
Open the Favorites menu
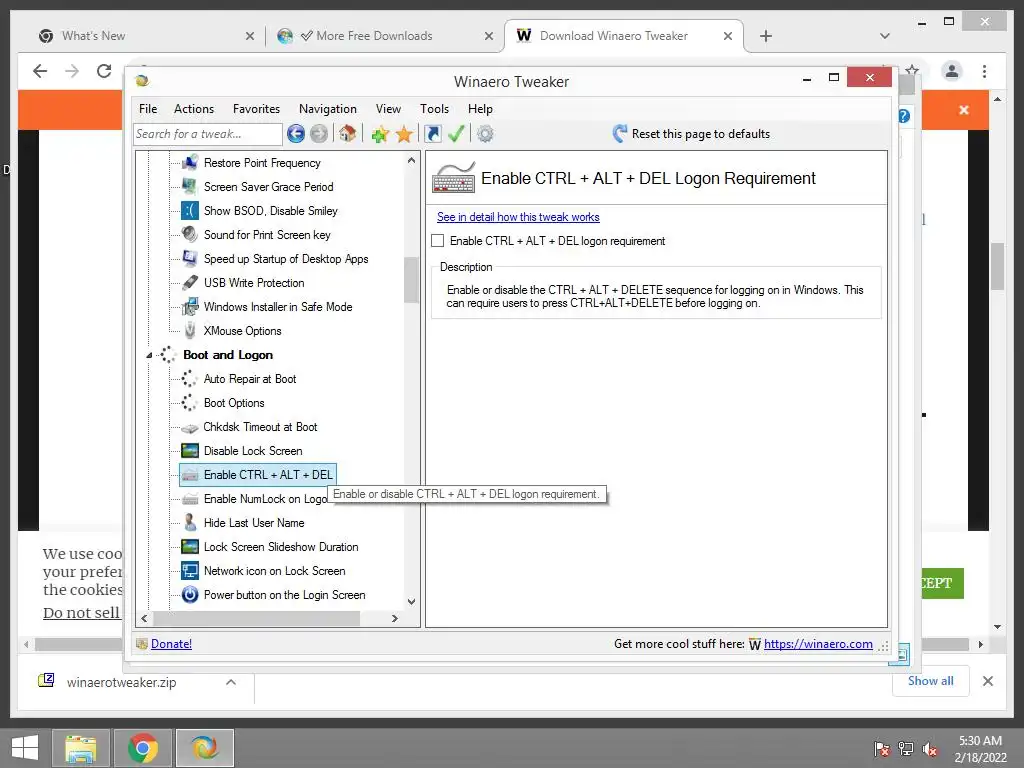click(256, 109)
